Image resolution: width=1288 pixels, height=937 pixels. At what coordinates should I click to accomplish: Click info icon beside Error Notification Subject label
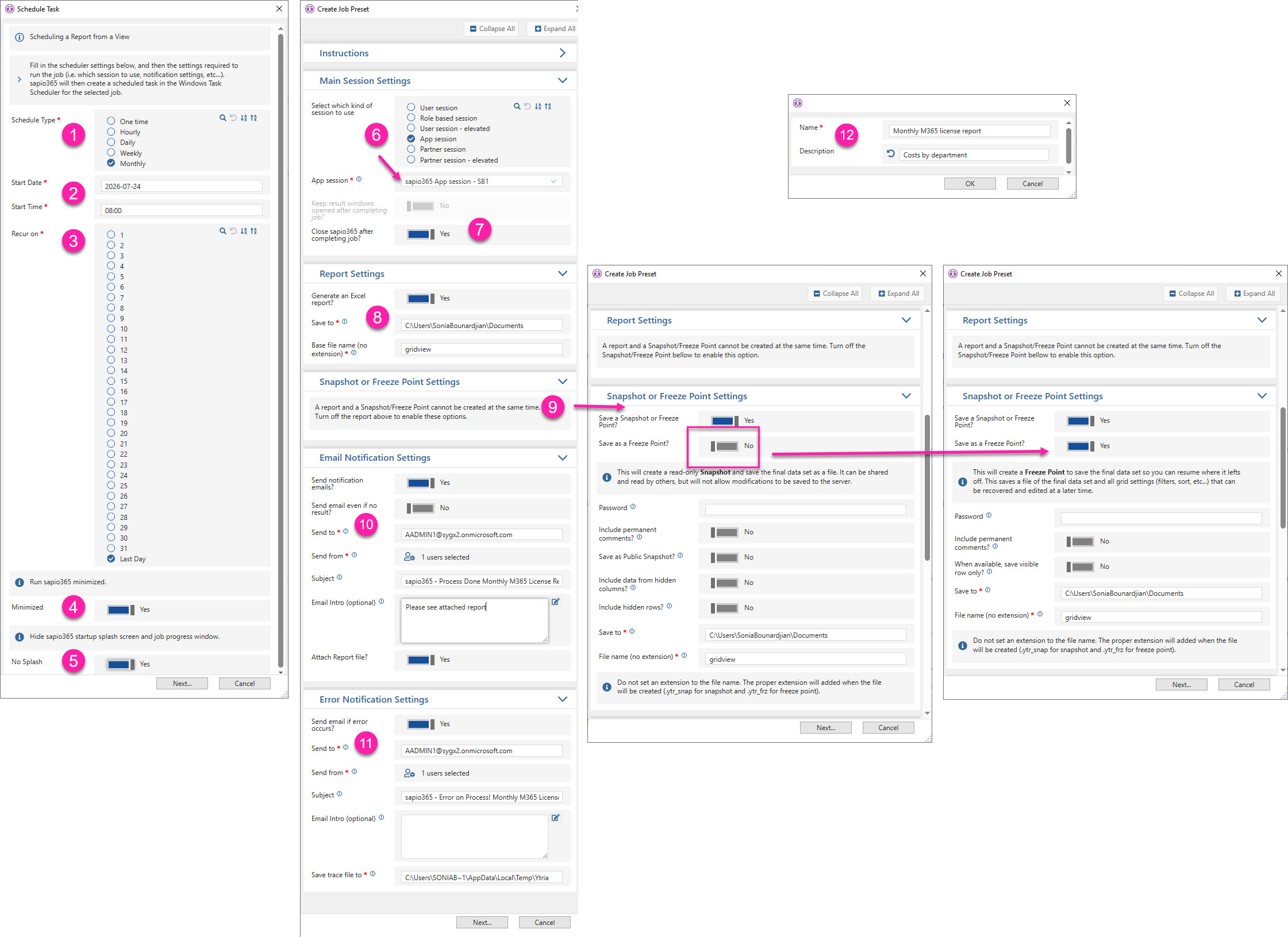click(x=340, y=794)
